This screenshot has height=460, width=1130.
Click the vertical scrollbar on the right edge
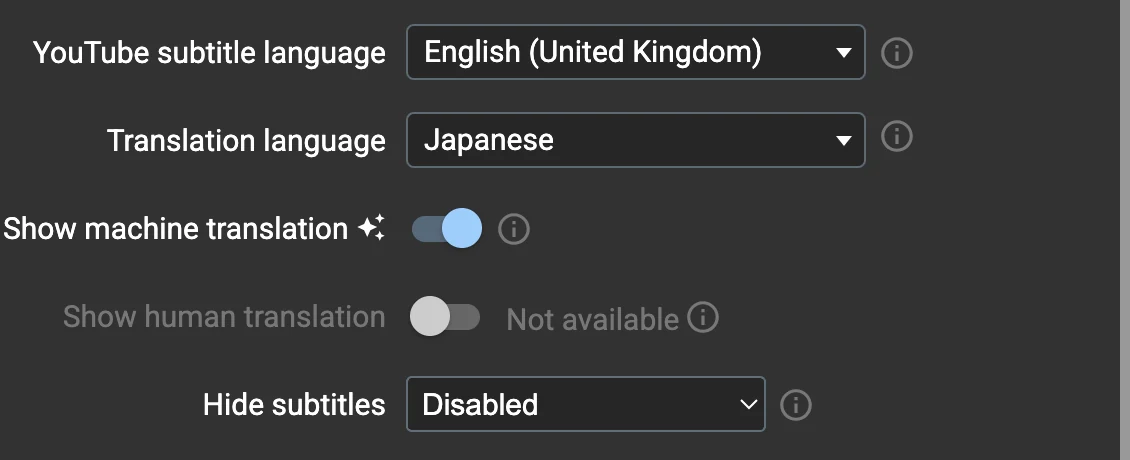(1123, 230)
